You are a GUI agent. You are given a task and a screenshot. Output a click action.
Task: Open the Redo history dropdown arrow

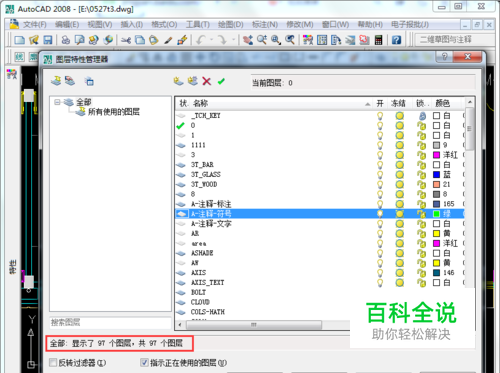point(233,40)
